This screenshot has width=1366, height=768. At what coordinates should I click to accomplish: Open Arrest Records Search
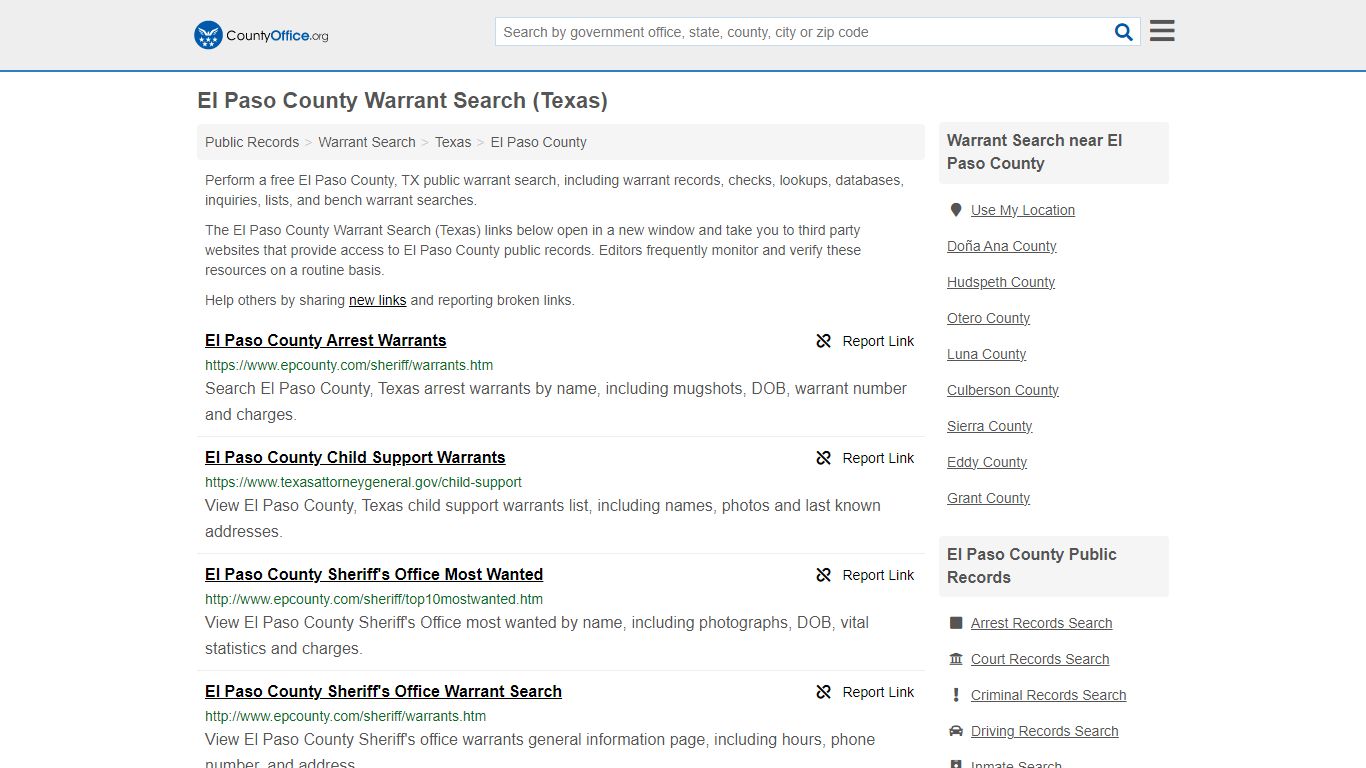(1041, 623)
